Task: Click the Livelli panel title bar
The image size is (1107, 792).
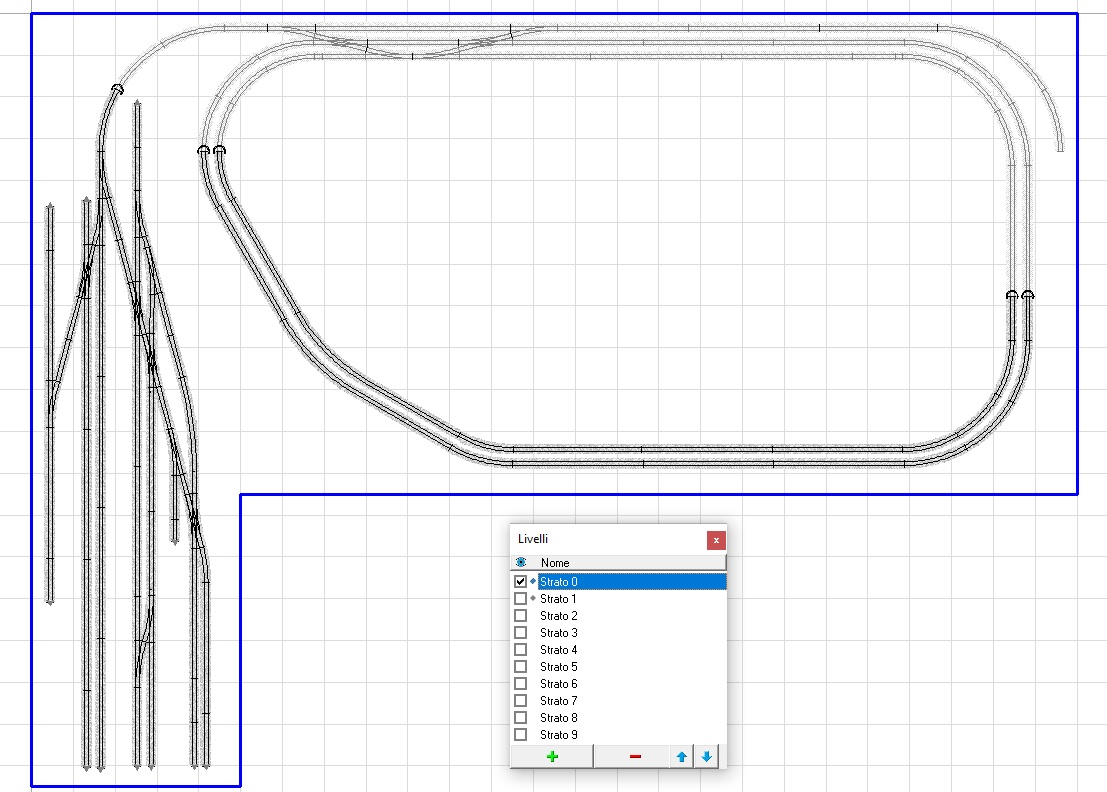Action: click(600, 540)
